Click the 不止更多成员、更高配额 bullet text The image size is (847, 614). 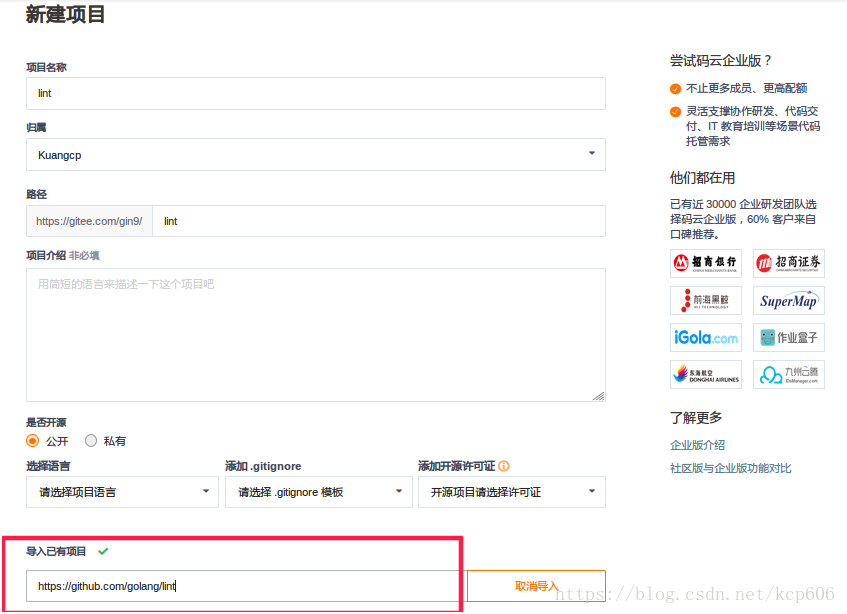747,88
